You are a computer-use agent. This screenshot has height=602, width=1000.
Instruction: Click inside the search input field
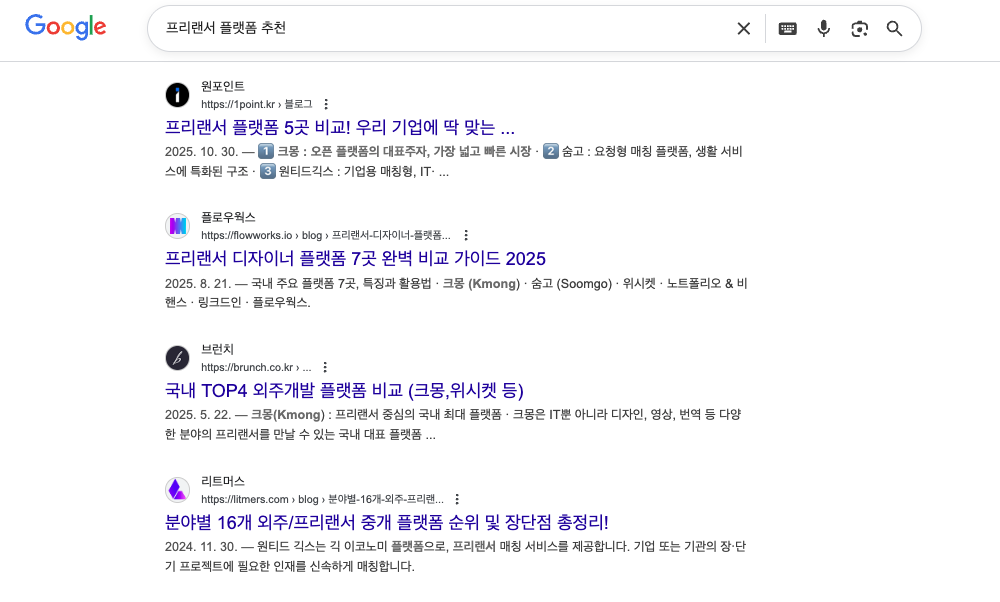400,28
